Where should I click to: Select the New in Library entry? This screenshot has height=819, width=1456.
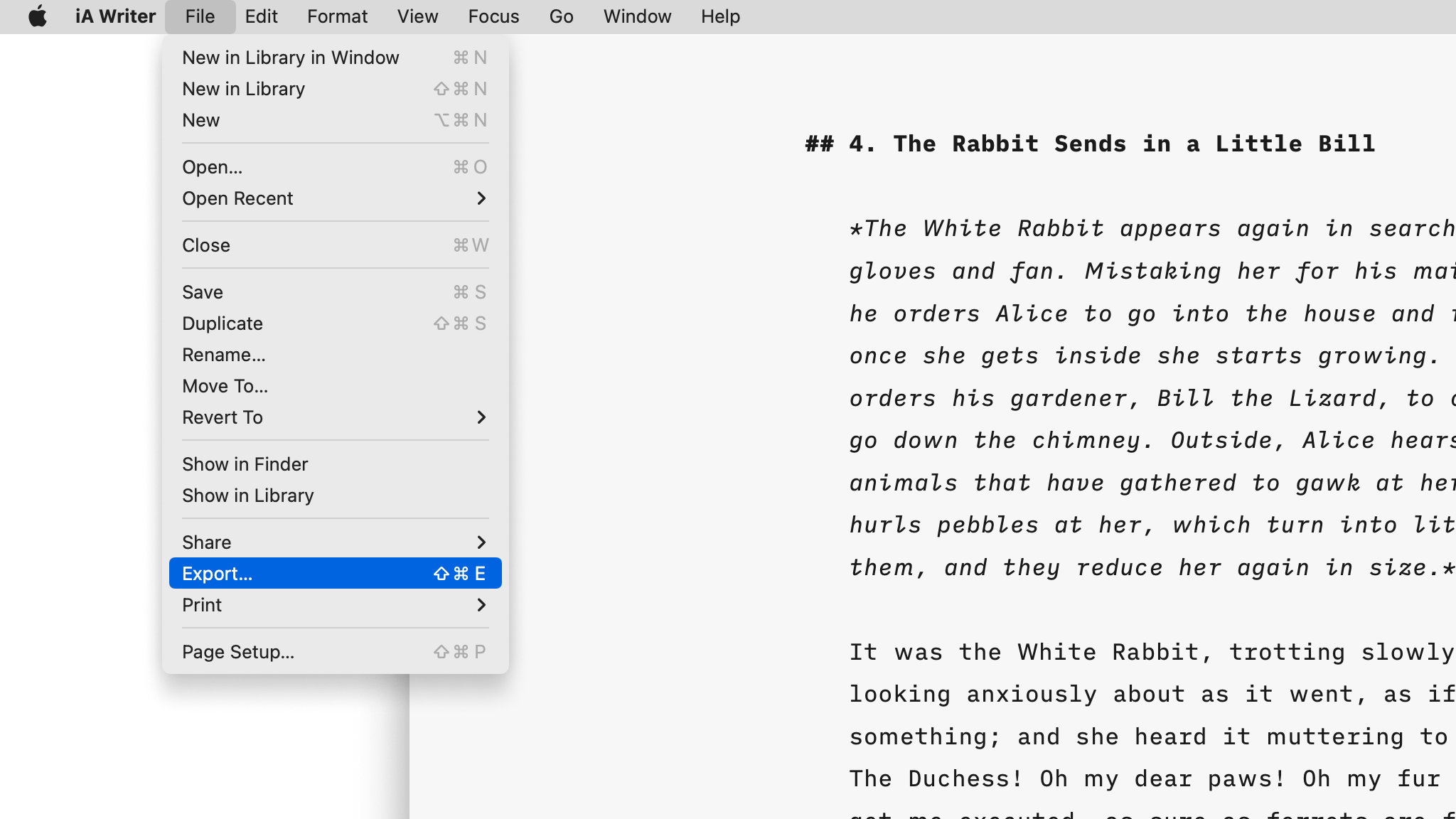(x=243, y=89)
